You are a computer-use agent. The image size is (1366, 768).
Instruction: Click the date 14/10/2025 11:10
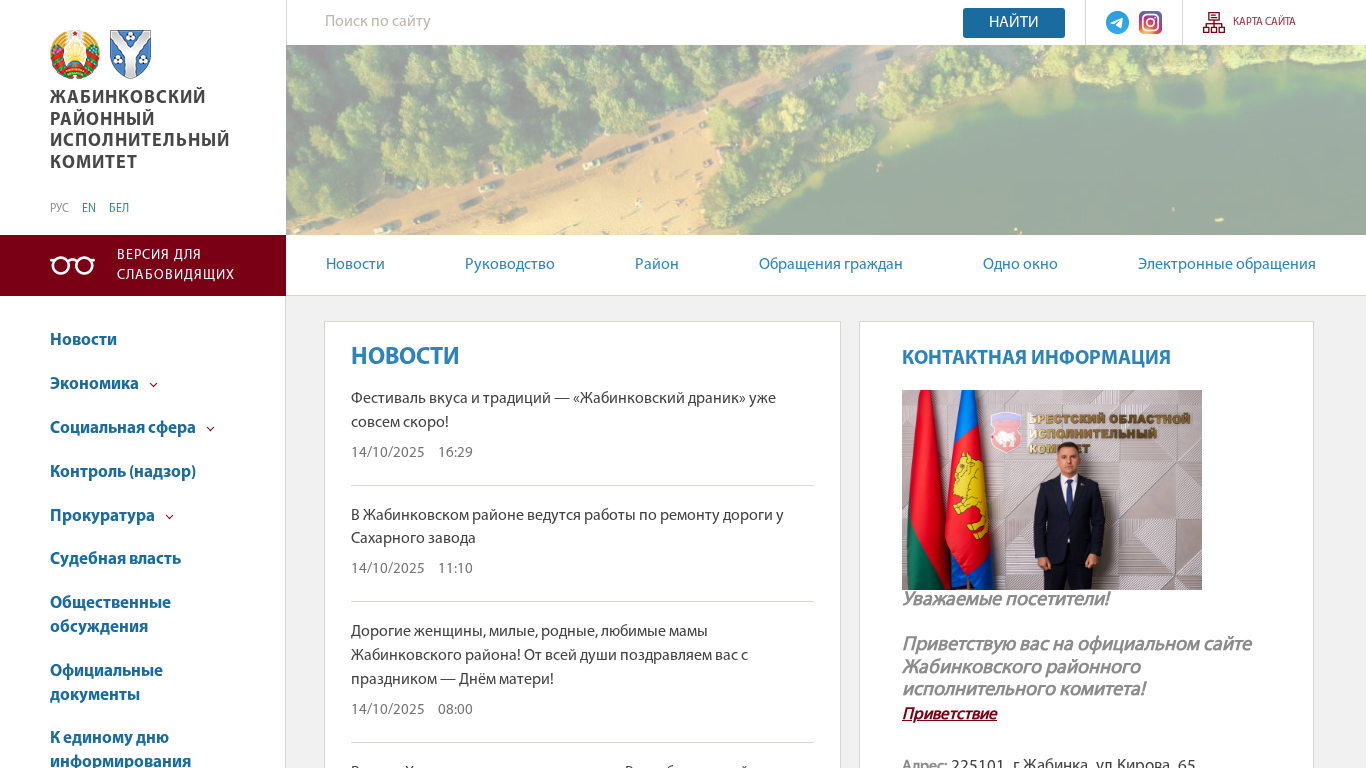pyautogui.click(x=412, y=569)
